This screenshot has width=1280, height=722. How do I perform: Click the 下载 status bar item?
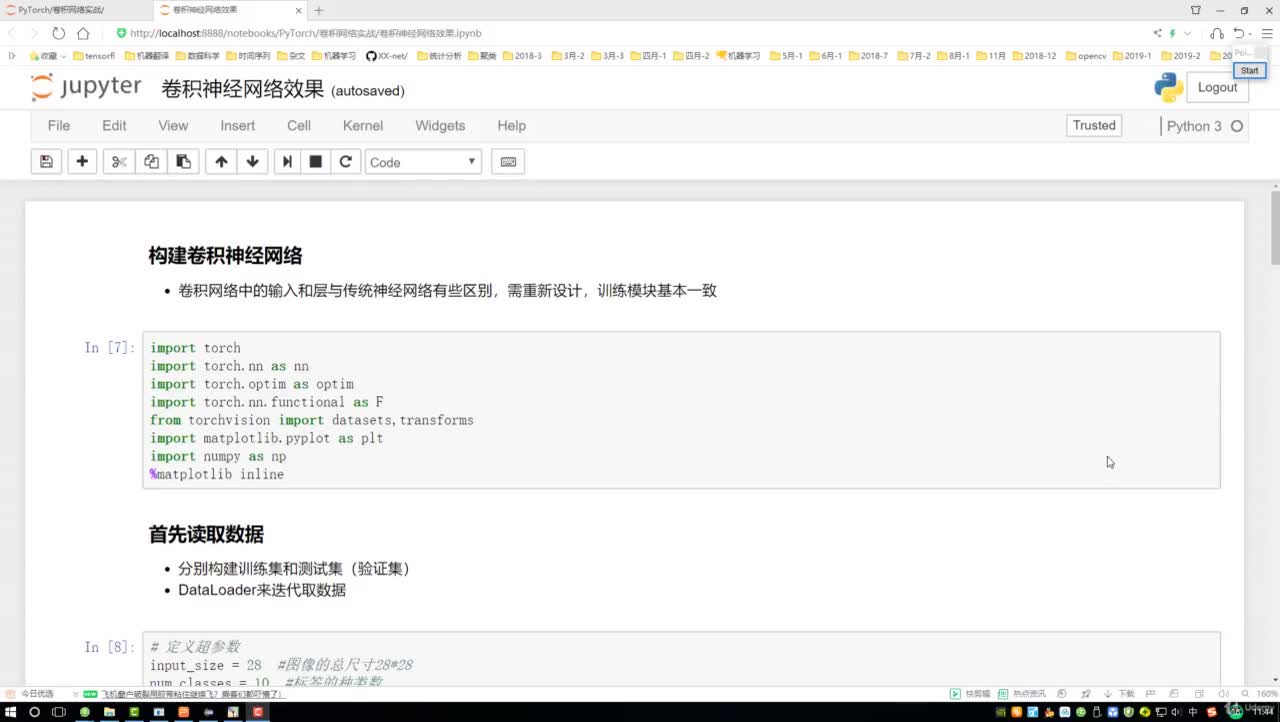1121,693
